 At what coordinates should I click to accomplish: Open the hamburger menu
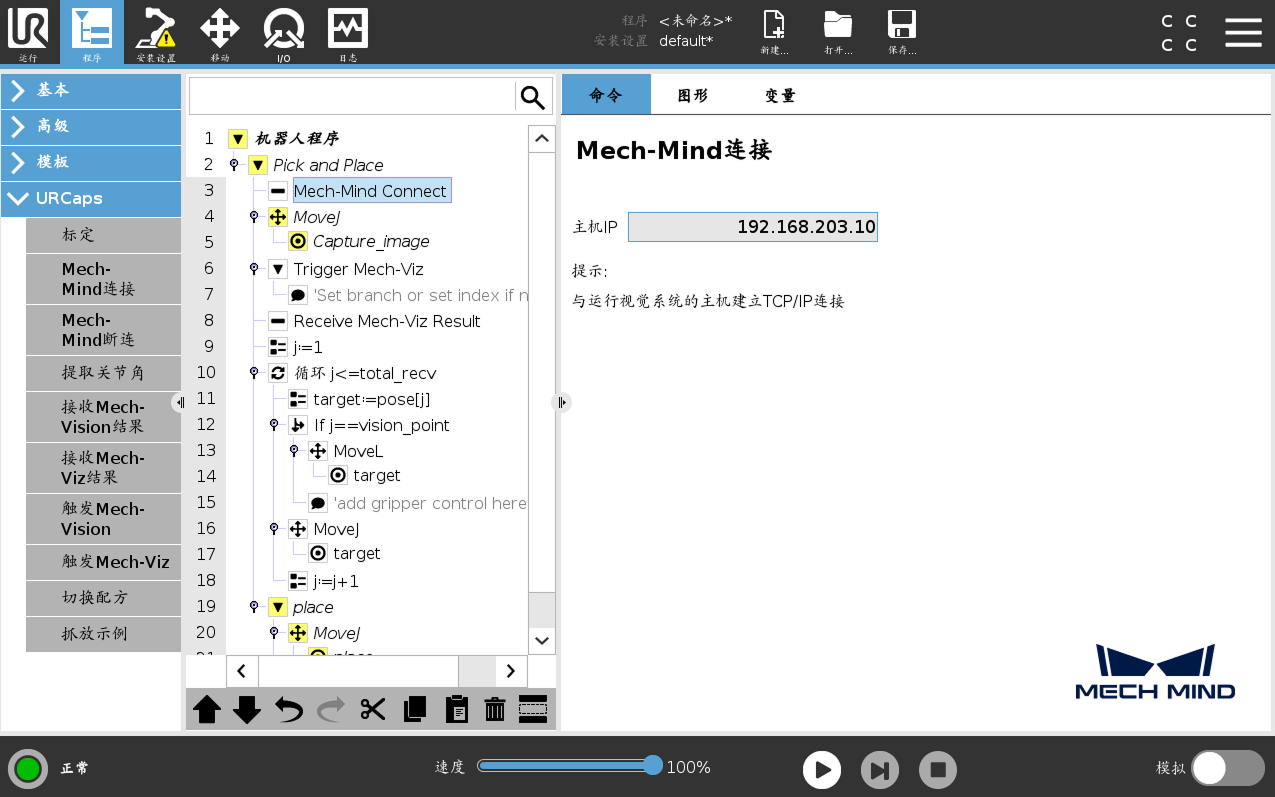coord(1243,32)
